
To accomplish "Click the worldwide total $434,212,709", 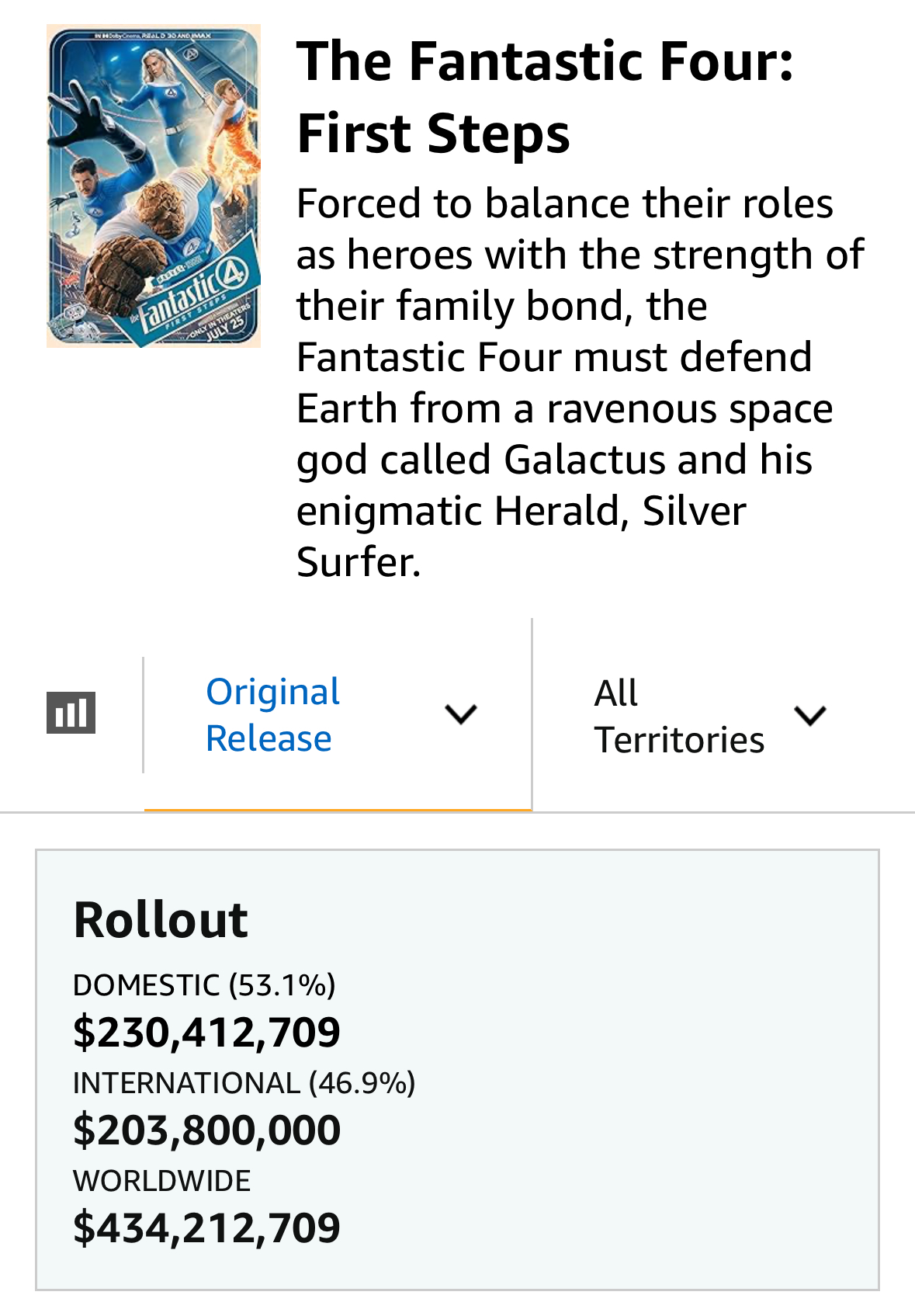I will click(206, 1227).
